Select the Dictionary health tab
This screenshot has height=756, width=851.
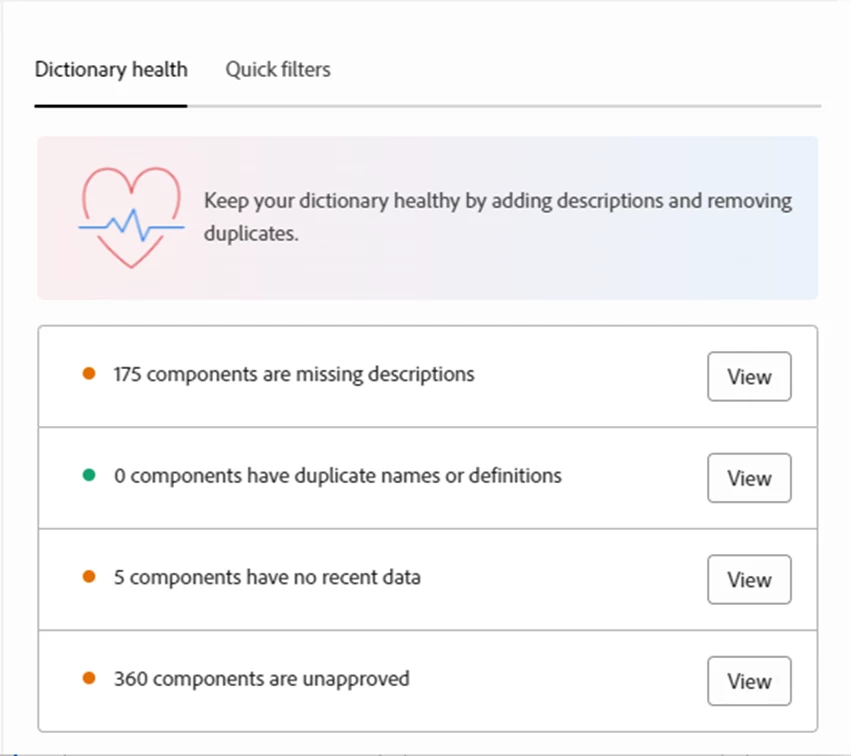pos(110,69)
